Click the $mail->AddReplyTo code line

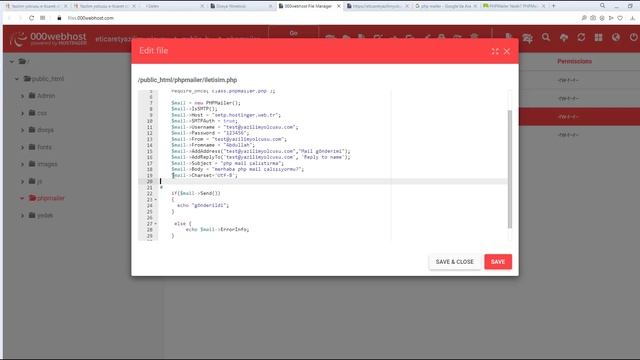coord(260,157)
